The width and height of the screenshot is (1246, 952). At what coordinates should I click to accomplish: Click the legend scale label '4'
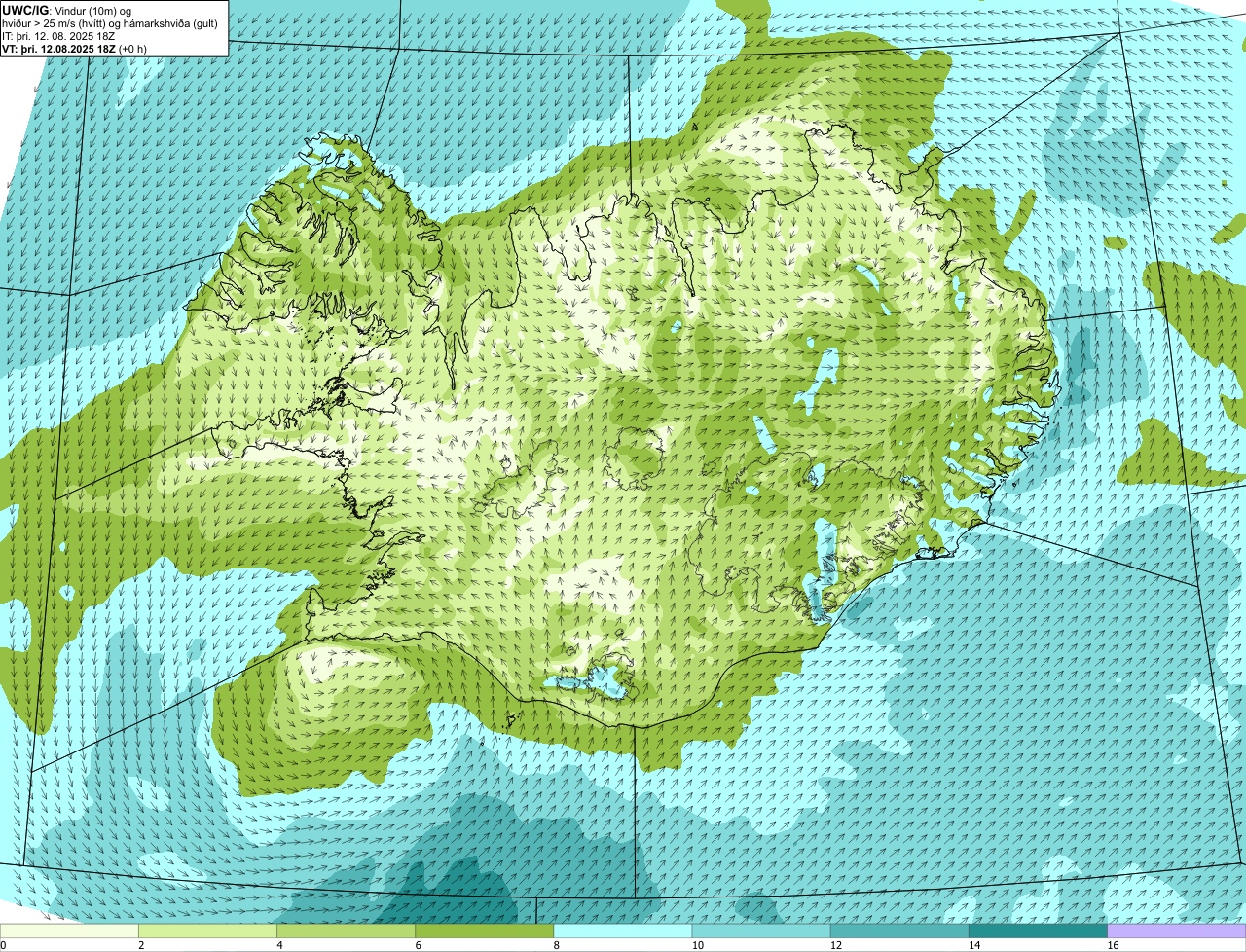tap(279, 945)
